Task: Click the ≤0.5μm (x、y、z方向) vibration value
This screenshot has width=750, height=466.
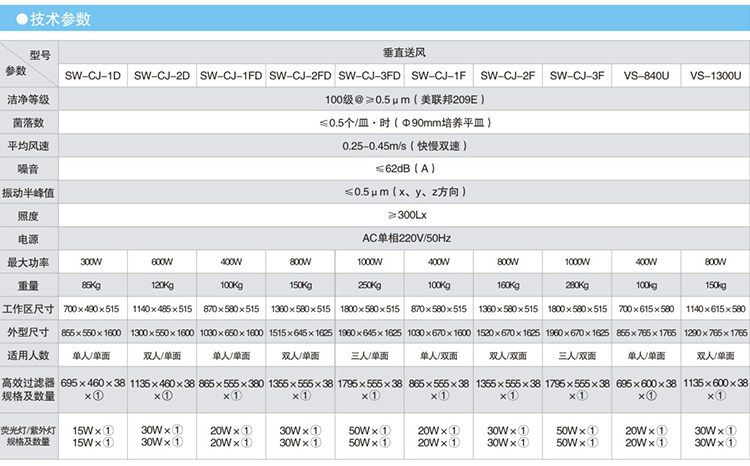Action: point(405,192)
